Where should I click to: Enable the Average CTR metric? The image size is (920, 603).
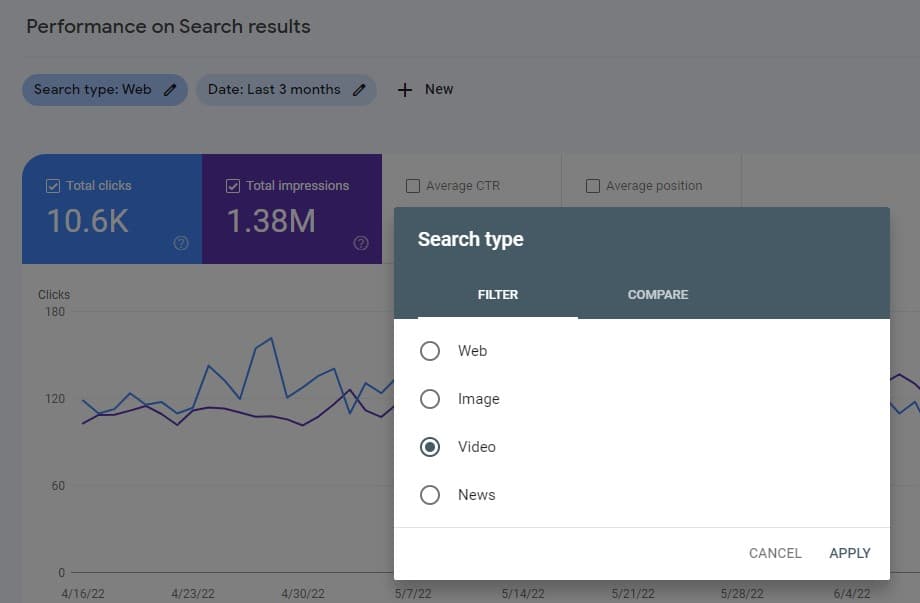(413, 185)
